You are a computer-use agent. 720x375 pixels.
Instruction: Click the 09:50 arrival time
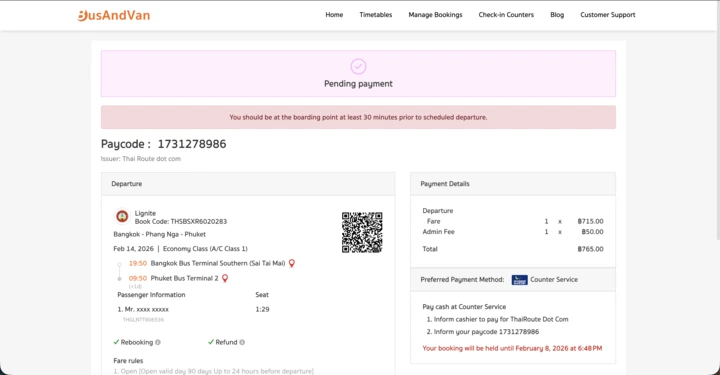pos(138,278)
